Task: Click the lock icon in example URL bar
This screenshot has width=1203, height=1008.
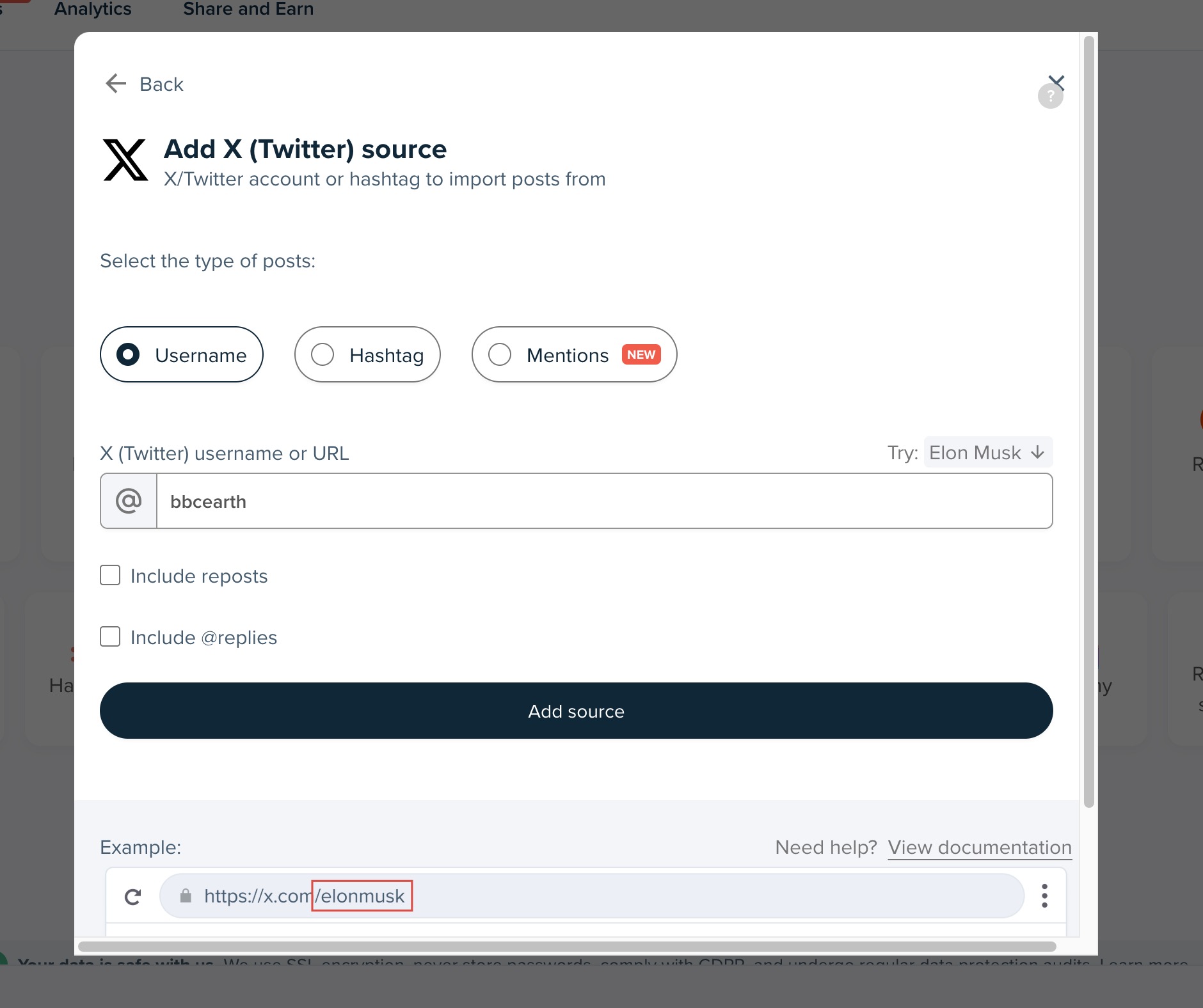Action: click(x=186, y=896)
